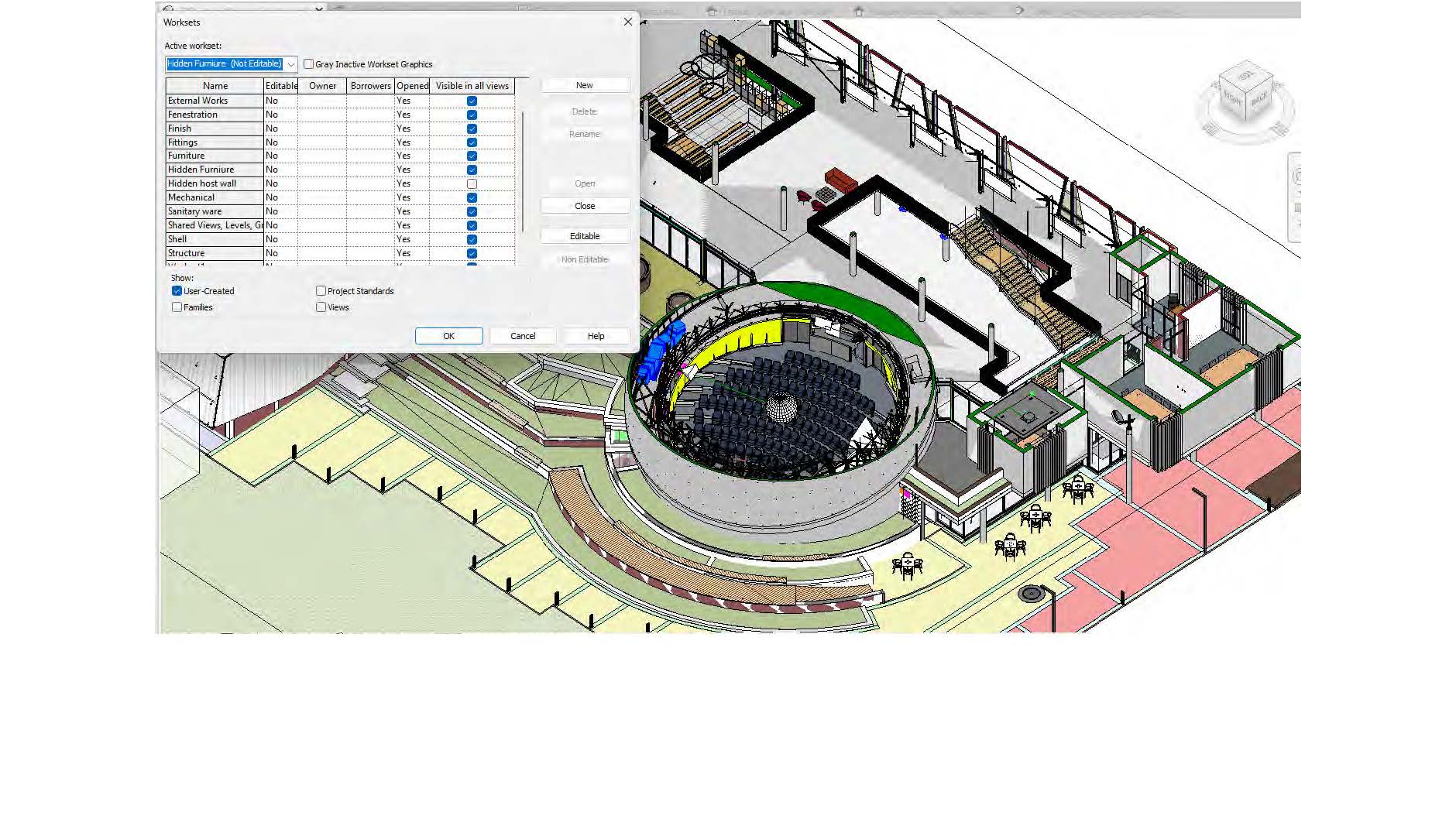
Task: Click the Close workset button
Action: (585, 206)
